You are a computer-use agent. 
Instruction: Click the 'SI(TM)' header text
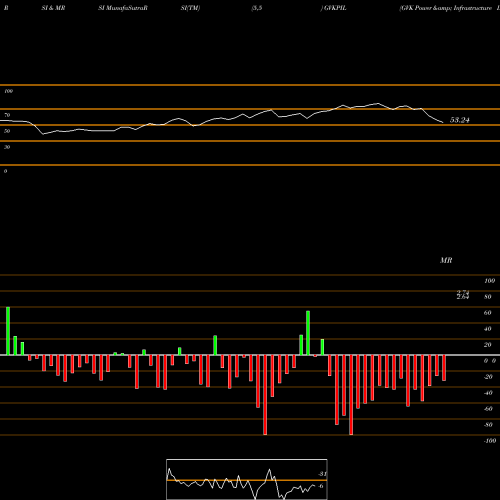coord(190,8)
